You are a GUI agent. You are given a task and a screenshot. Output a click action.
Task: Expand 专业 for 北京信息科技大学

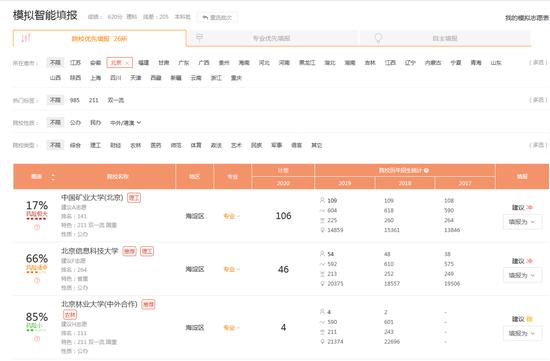232,269
